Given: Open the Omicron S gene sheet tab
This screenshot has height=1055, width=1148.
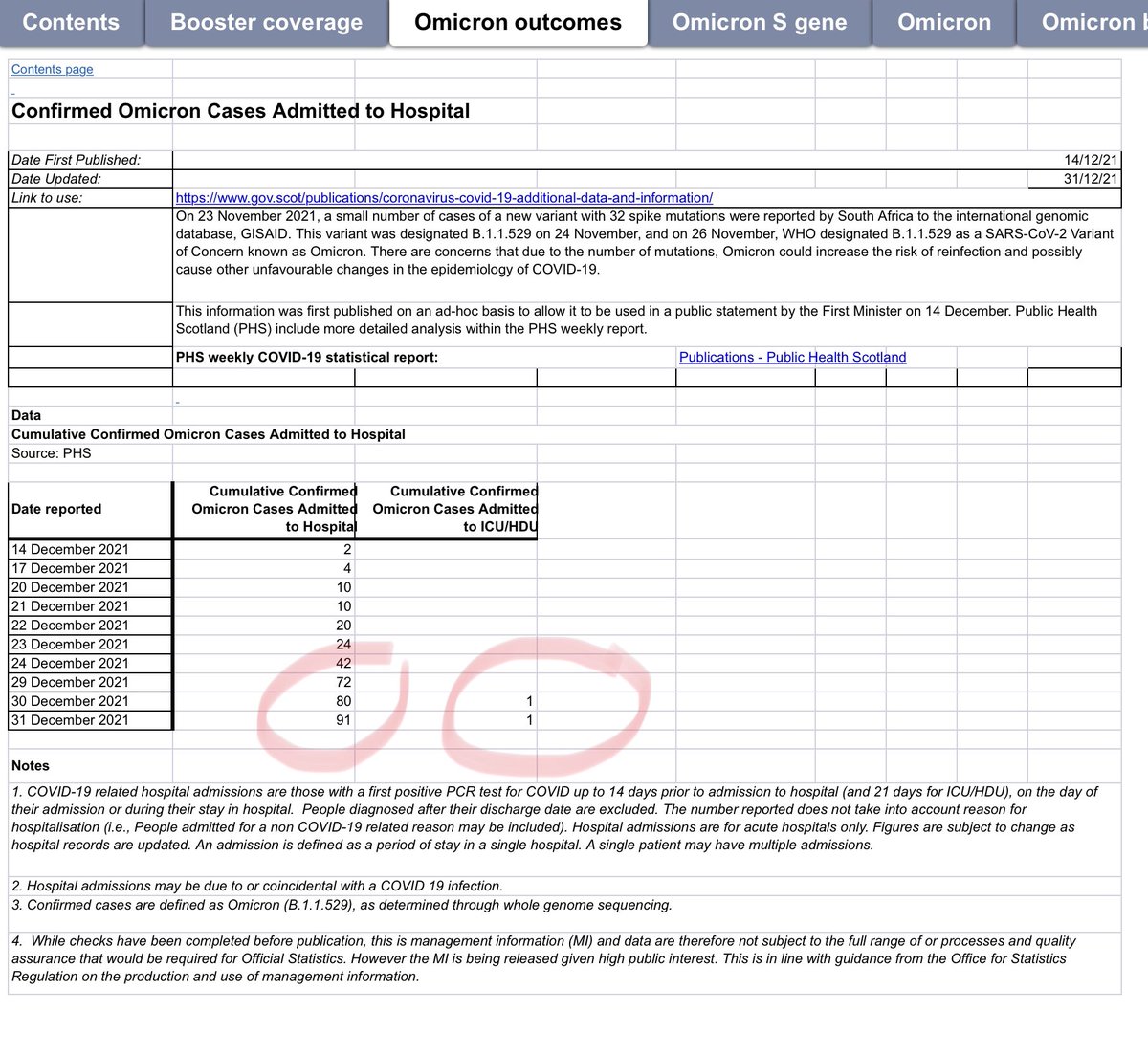Looking at the screenshot, I should 760,22.
